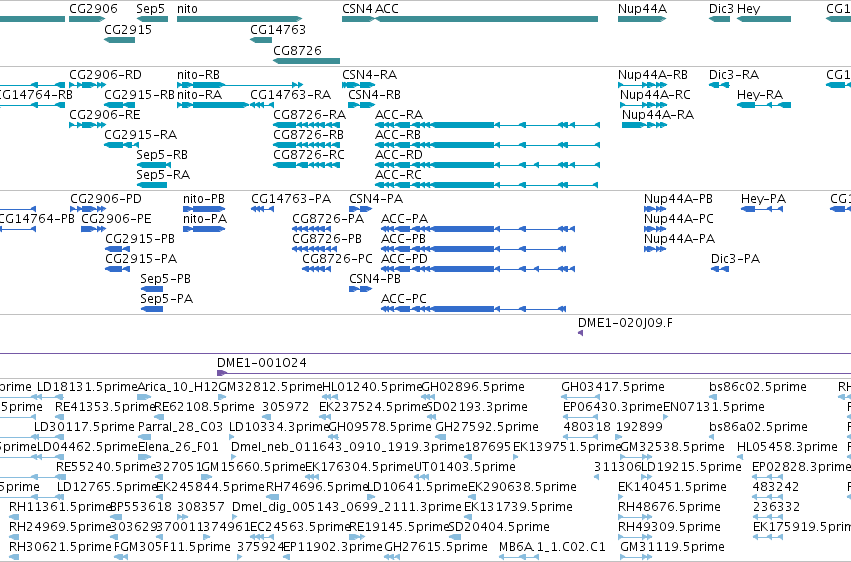Select EST RH30621.5prime
This screenshot has width=851, height=562.
pyautogui.click(x=60, y=546)
